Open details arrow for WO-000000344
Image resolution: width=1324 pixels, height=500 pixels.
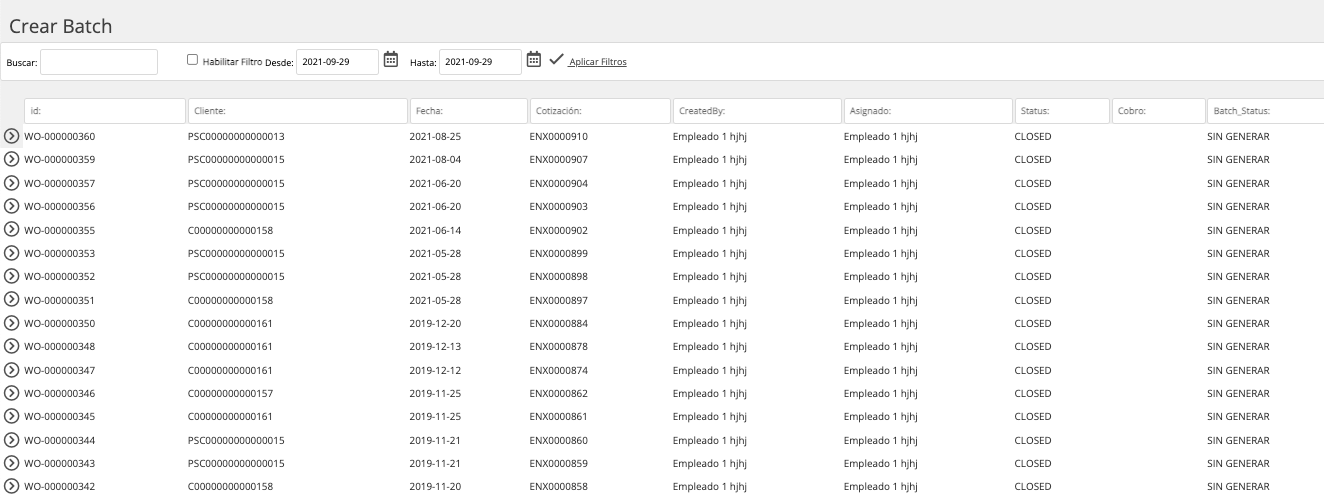coord(12,440)
